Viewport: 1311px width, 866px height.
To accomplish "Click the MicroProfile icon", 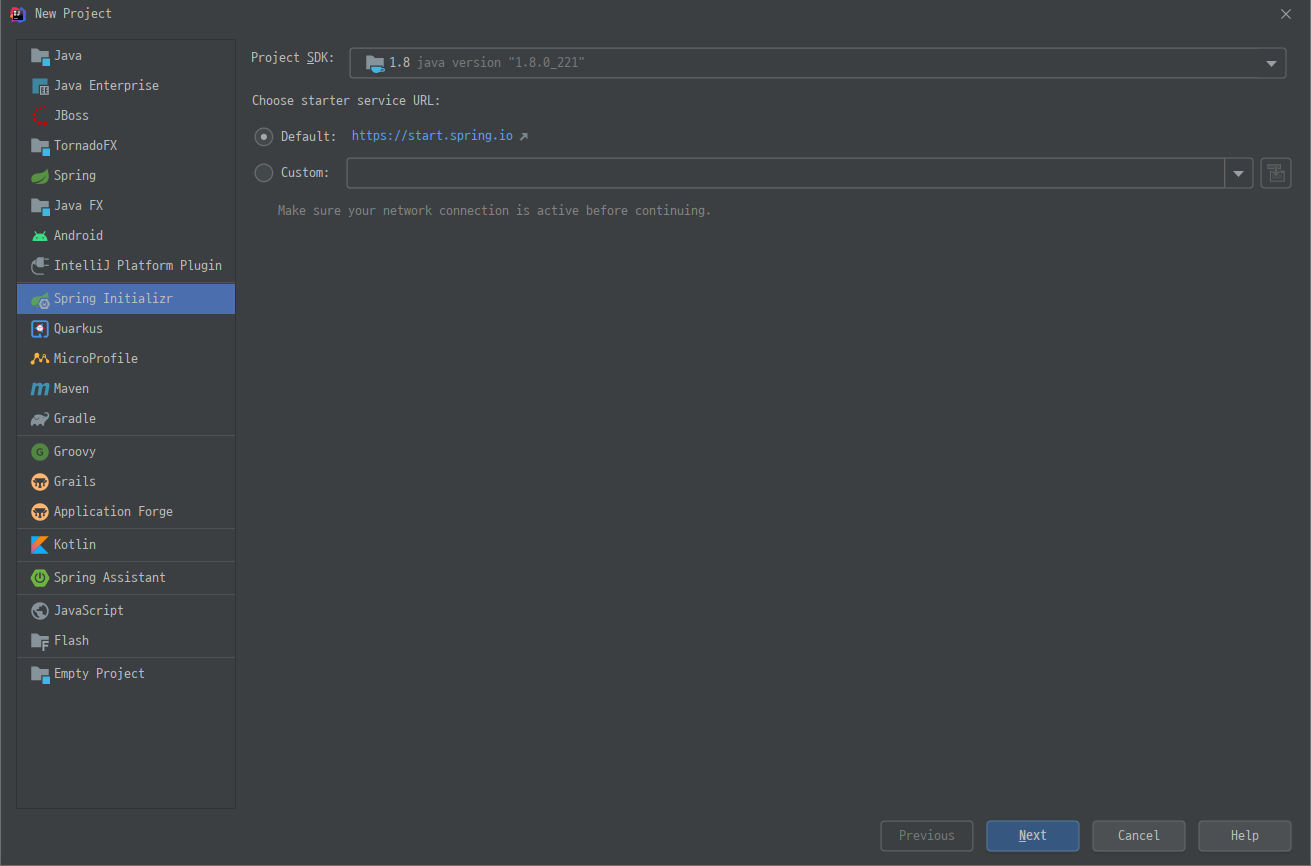I will pyautogui.click(x=40, y=359).
